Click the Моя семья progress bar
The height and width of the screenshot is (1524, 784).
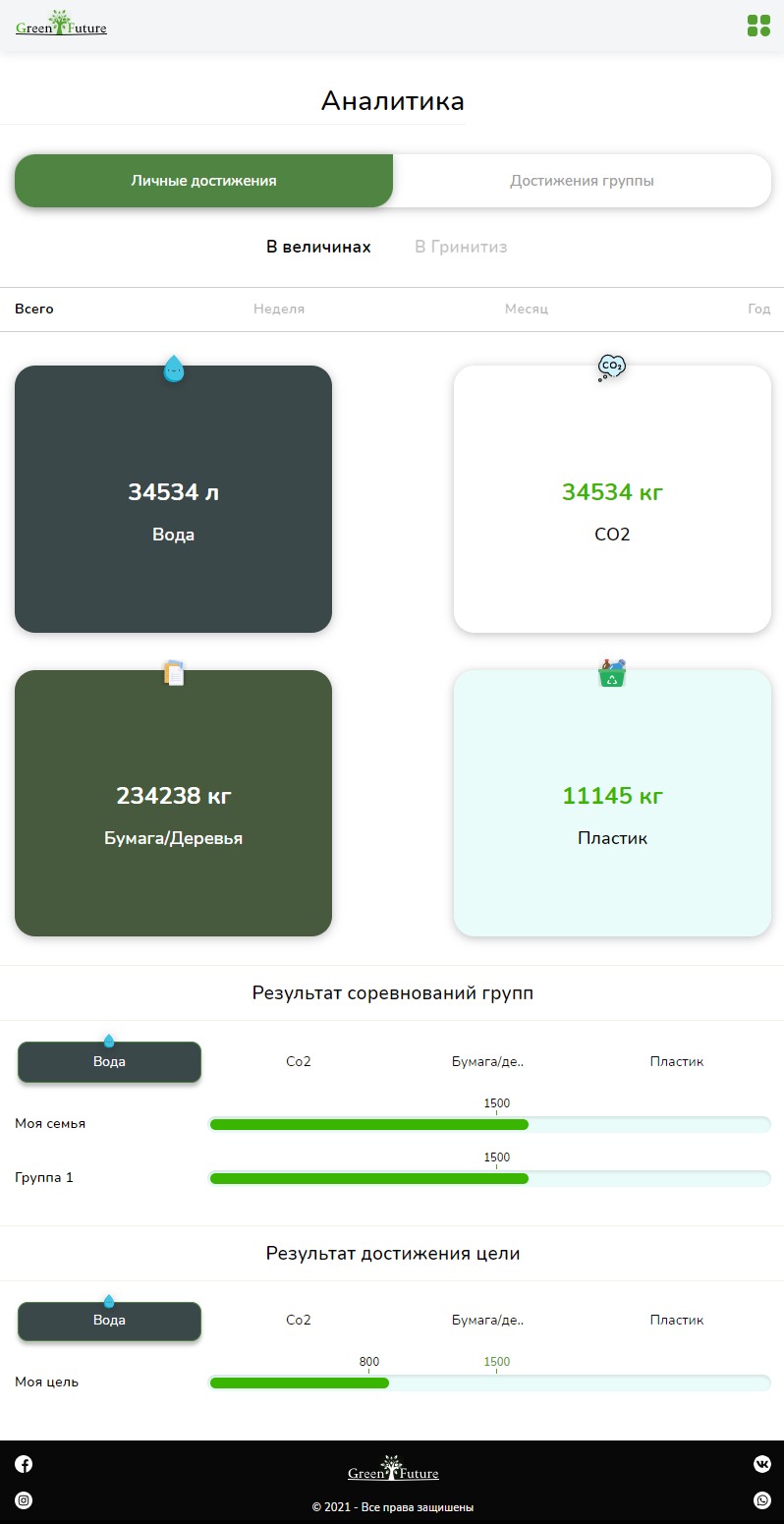click(489, 1124)
